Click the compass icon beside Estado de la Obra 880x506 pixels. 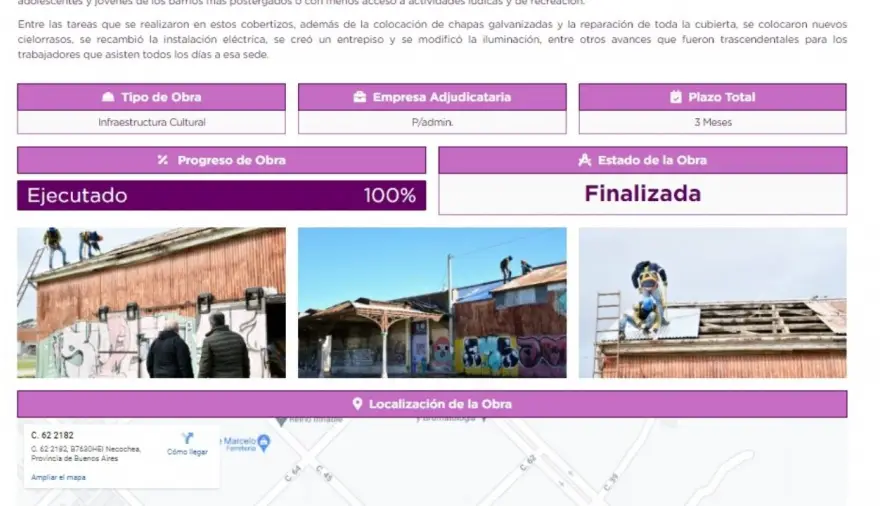pos(585,160)
